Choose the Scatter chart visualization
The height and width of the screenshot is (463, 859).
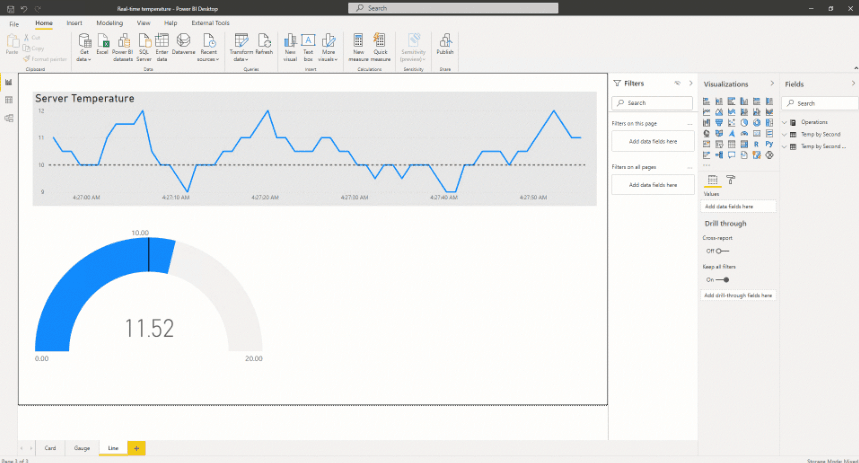[731, 123]
